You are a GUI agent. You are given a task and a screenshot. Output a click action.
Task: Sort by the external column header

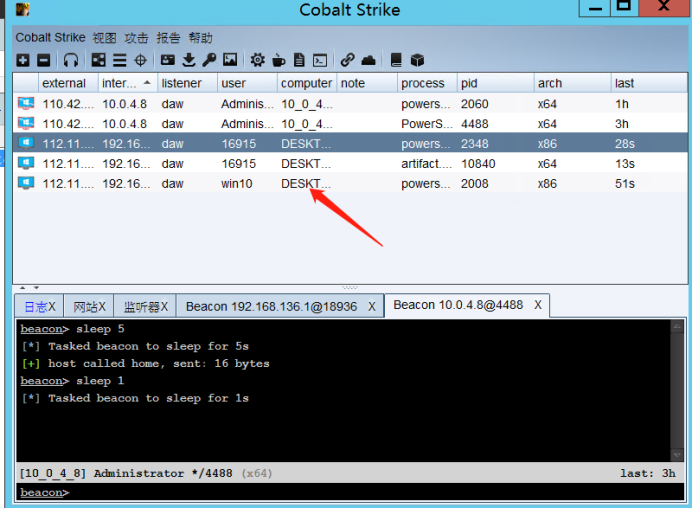pyautogui.click(x=68, y=83)
